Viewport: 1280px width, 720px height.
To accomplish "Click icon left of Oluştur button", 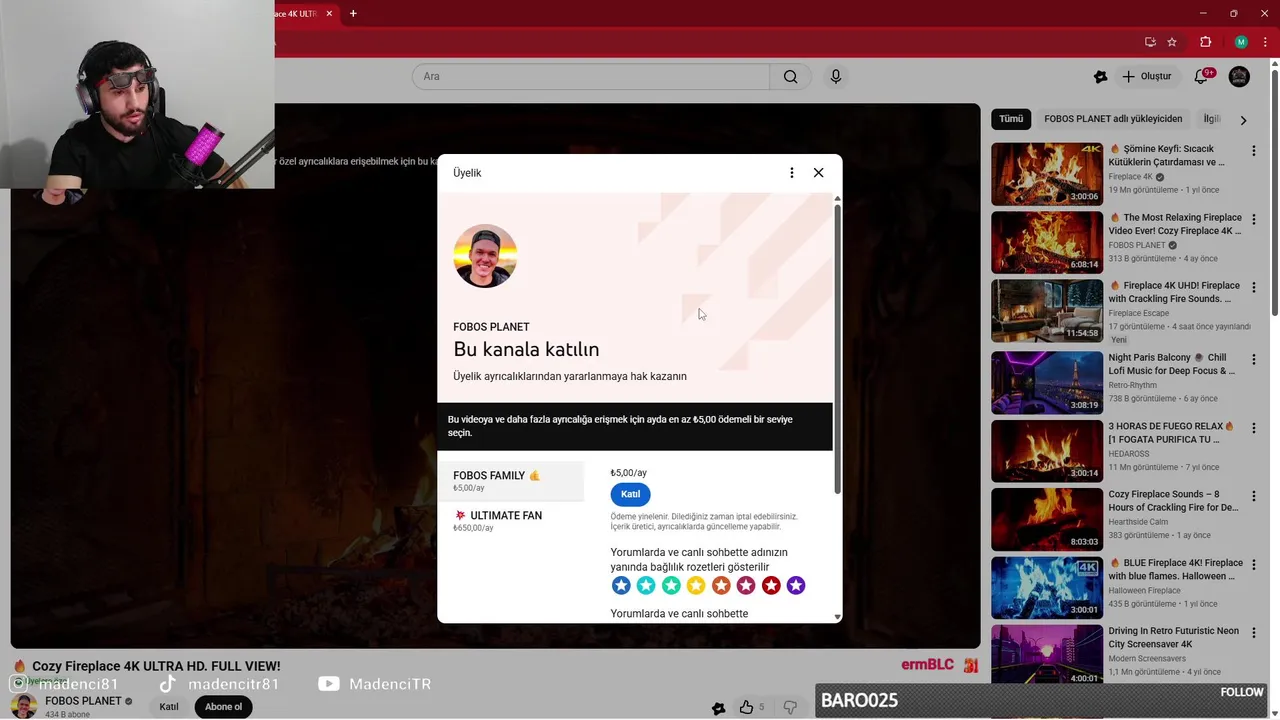I will click(1101, 77).
